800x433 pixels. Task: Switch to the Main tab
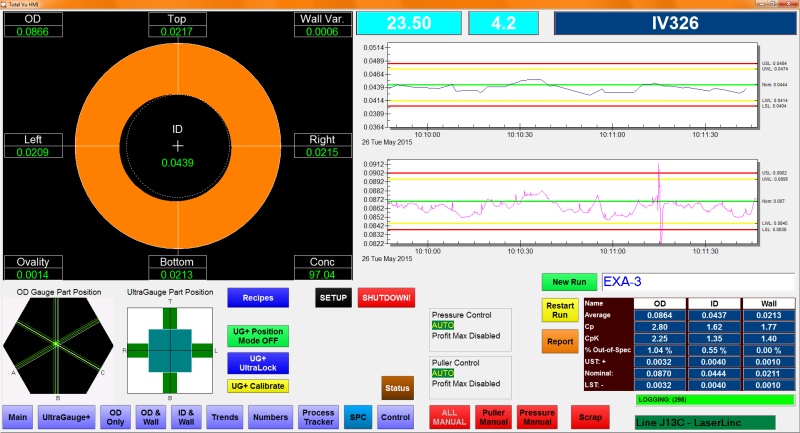pos(17,417)
